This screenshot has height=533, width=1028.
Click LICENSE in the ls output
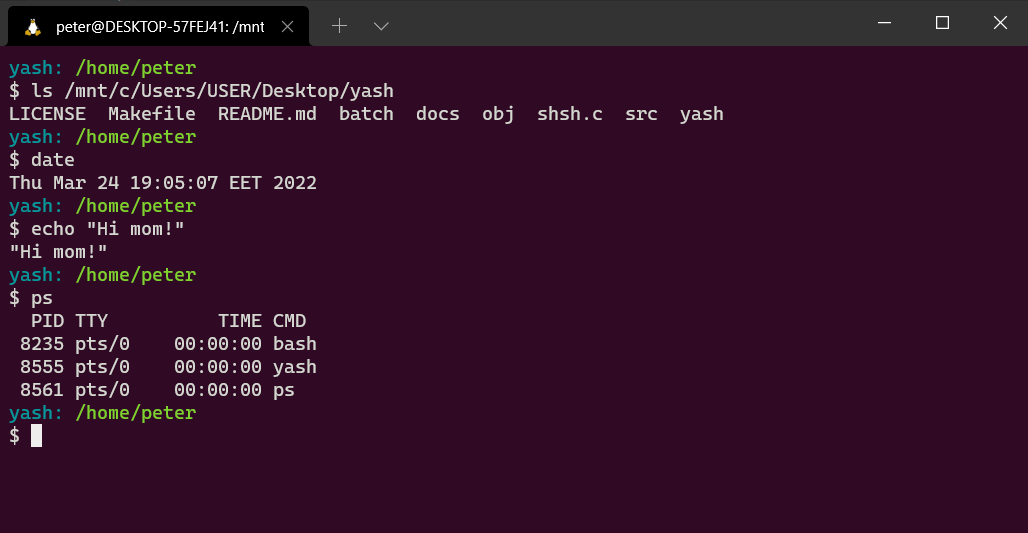(x=47, y=114)
